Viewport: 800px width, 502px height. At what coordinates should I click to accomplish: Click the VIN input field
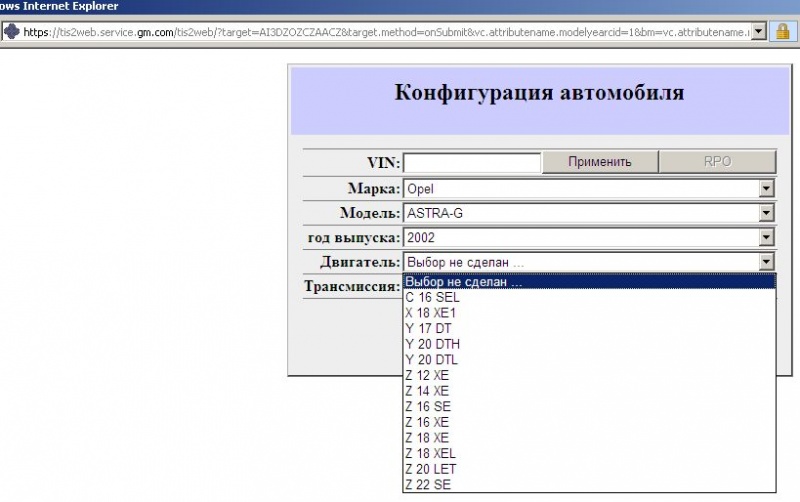point(472,163)
